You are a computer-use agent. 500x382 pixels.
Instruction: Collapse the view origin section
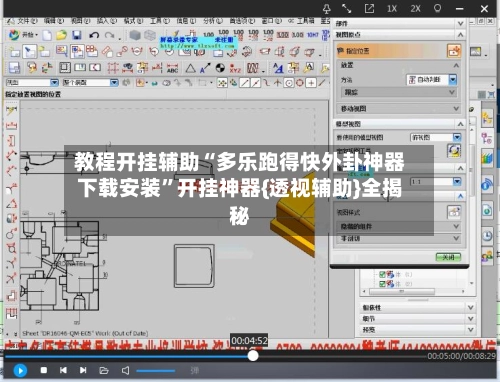coord(461,35)
